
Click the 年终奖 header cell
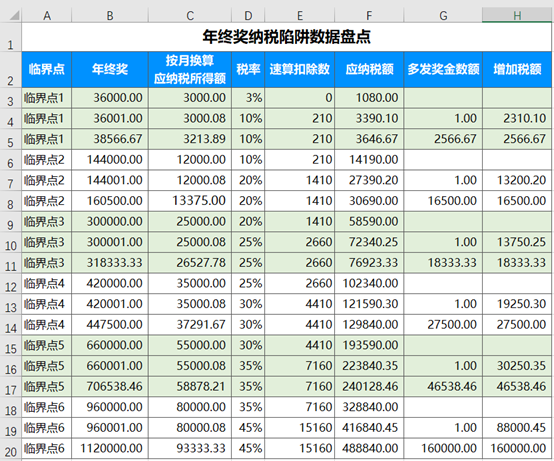(x=110, y=70)
